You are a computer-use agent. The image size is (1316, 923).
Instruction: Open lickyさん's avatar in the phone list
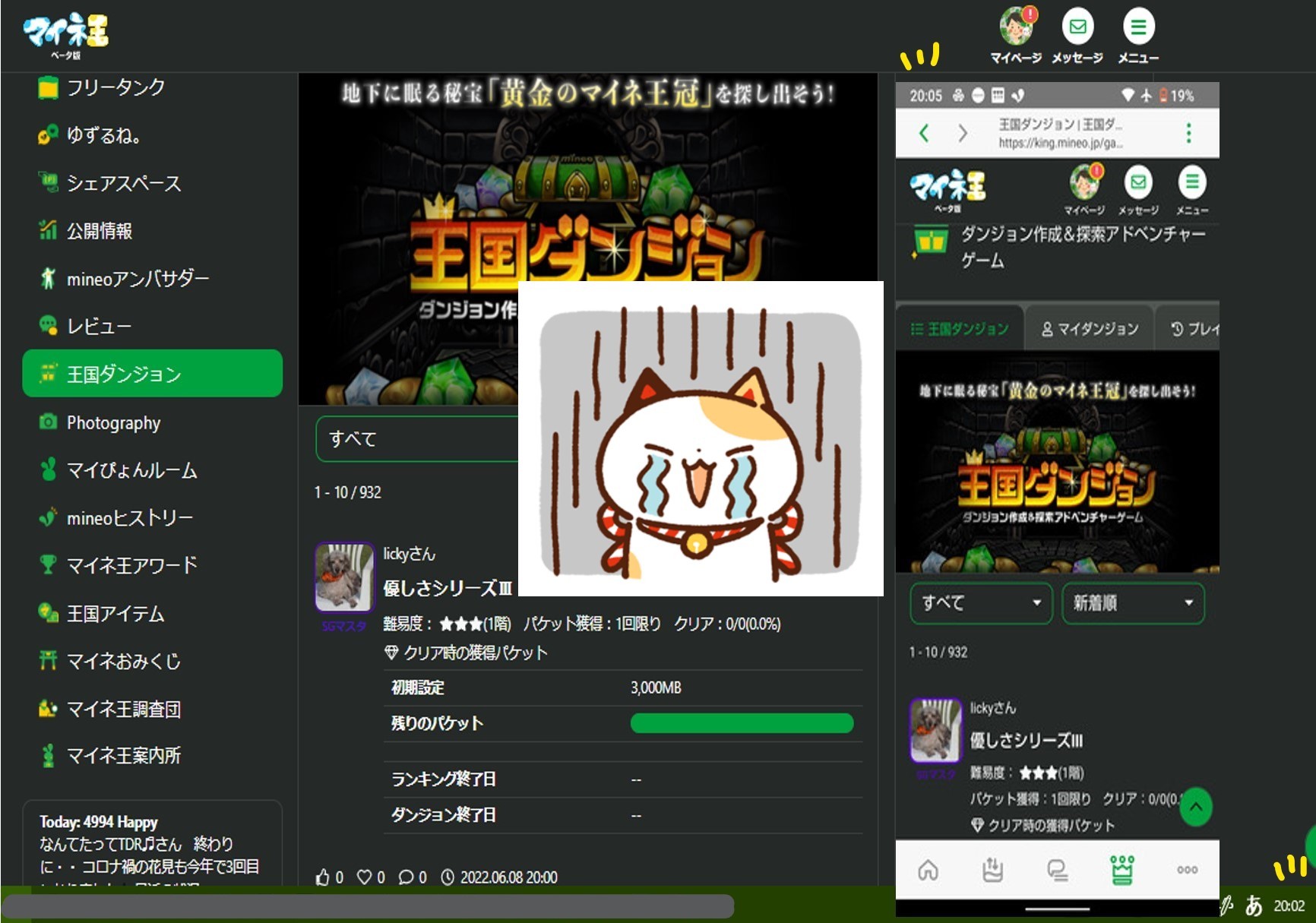click(935, 730)
